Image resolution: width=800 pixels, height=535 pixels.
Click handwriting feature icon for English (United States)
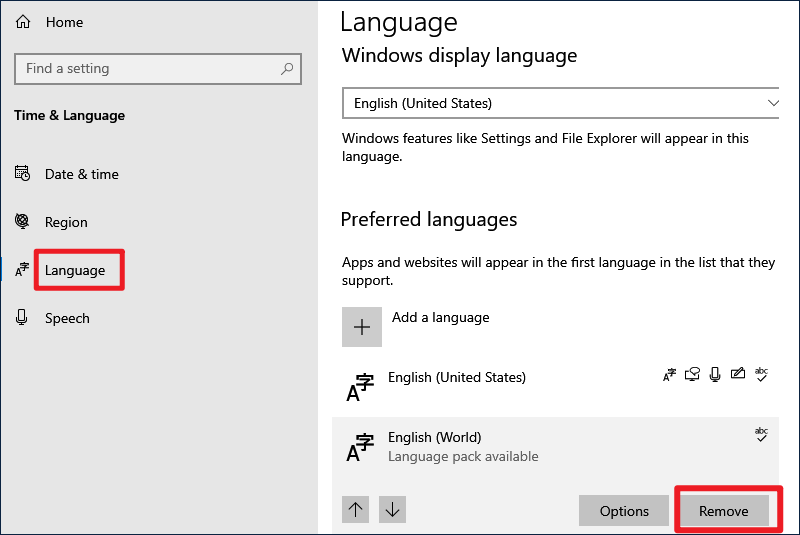738,374
